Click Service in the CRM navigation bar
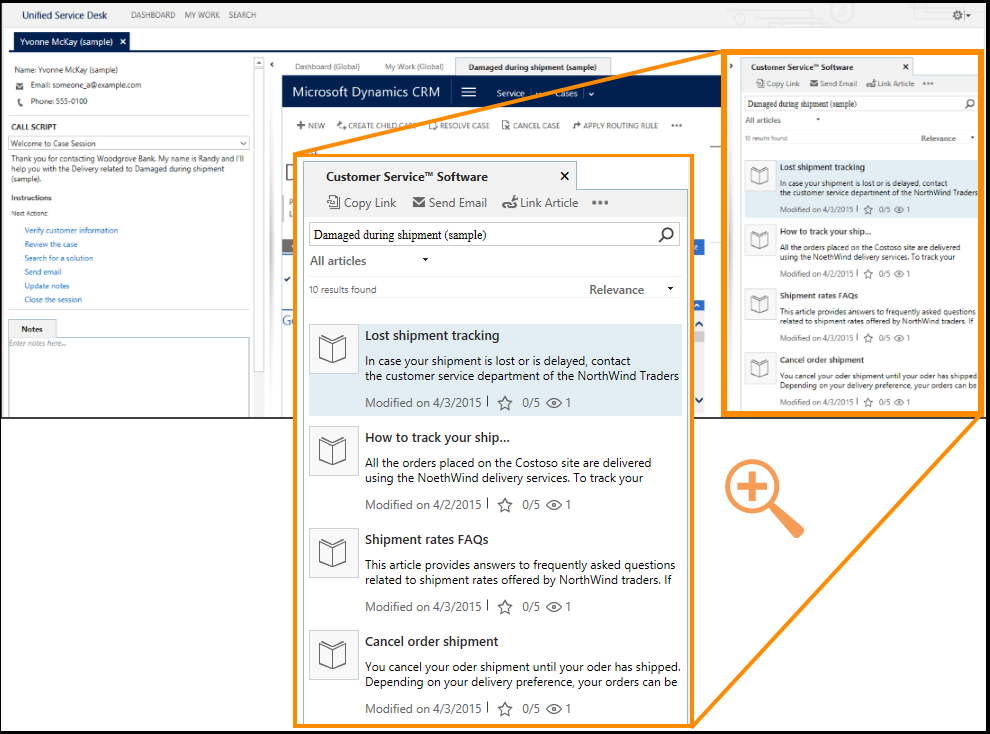The height and width of the screenshot is (734, 990). (510, 93)
